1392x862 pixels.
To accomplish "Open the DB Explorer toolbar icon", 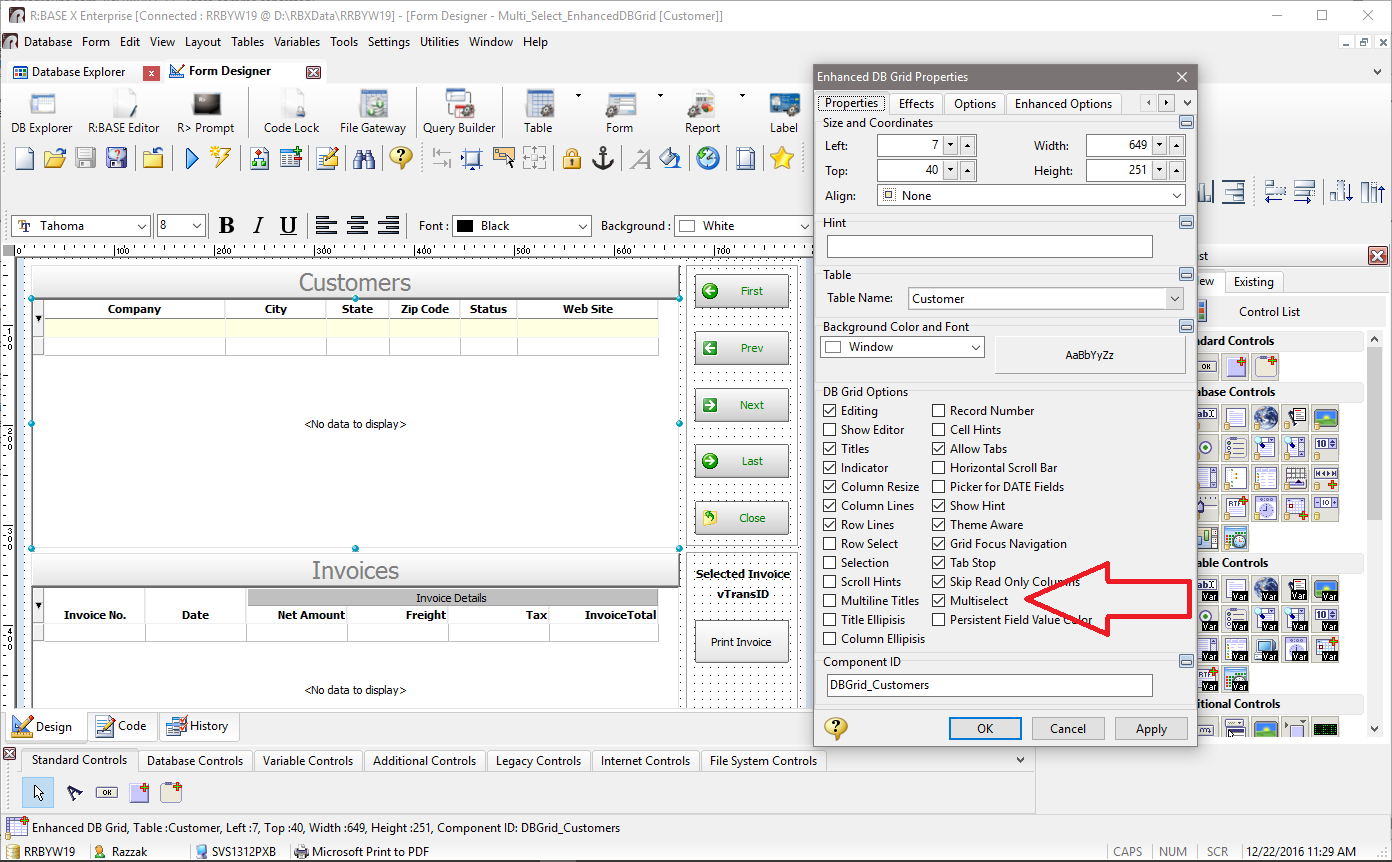I will point(42,111).
